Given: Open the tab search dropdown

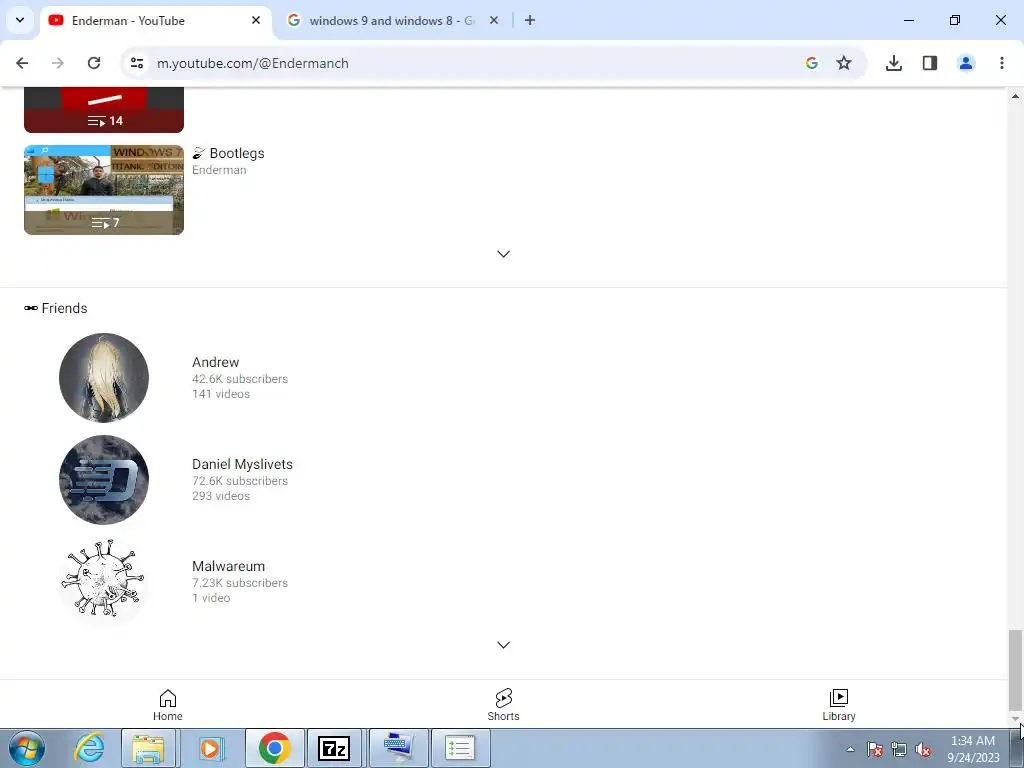Looking at the screenshot, I should pos(20,20).
